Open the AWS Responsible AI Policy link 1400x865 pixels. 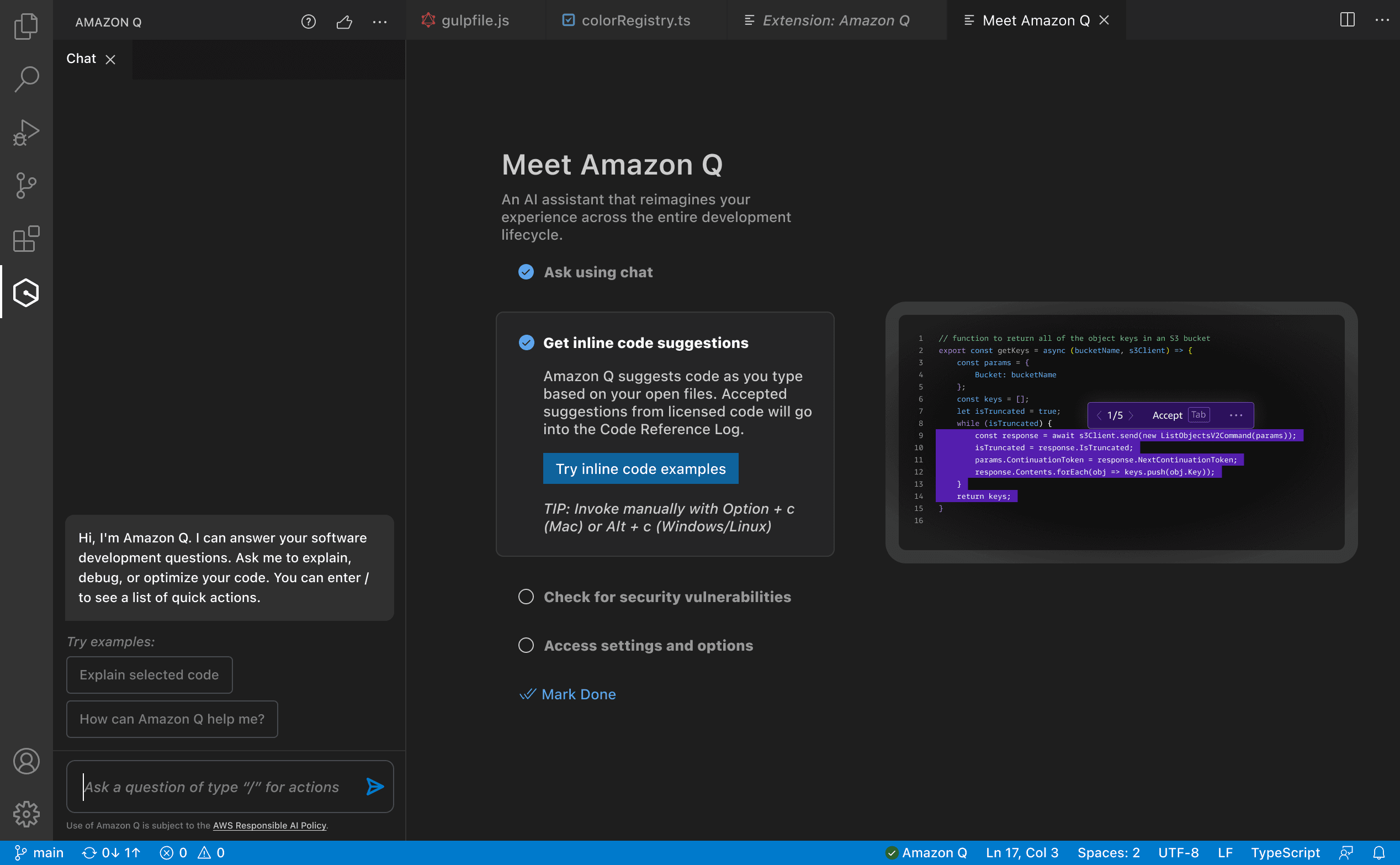click(269, 826)
